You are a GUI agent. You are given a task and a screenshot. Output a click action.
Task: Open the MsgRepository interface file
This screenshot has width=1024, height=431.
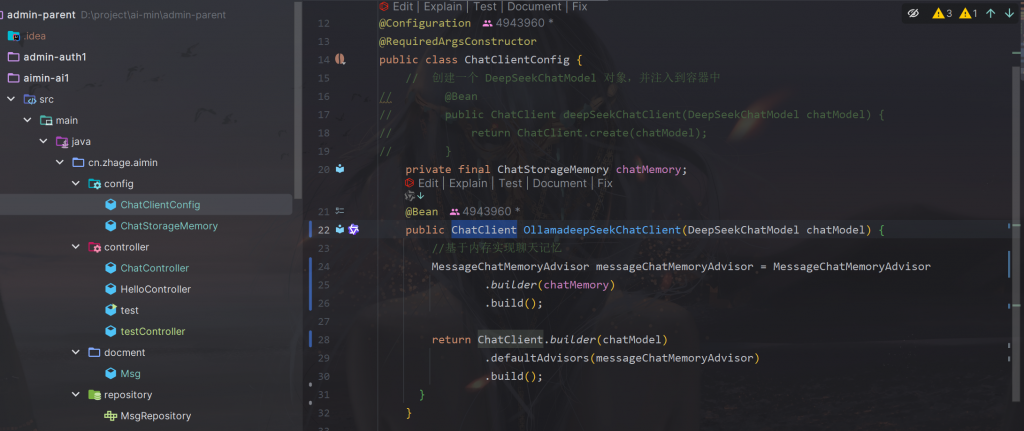click(x=155, y=415)
